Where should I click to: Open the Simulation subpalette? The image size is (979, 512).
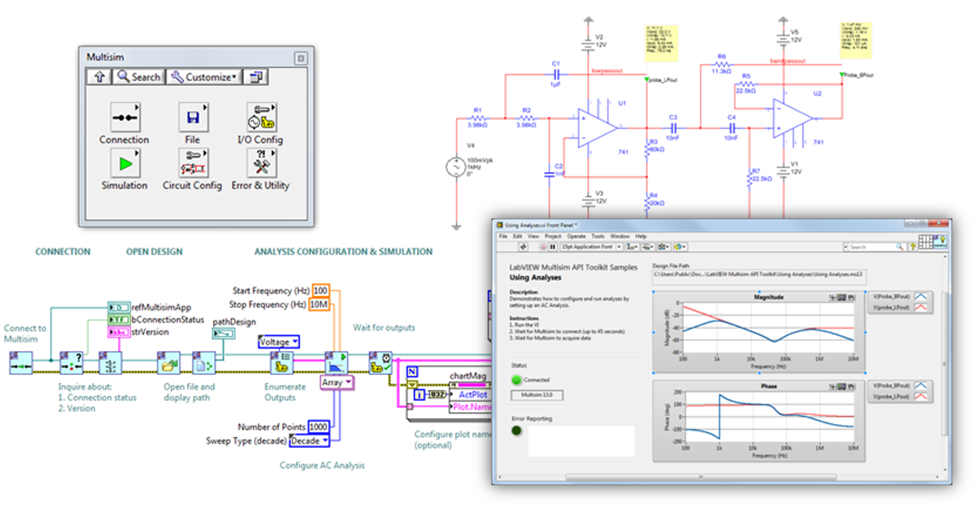(x=123, y=161)
